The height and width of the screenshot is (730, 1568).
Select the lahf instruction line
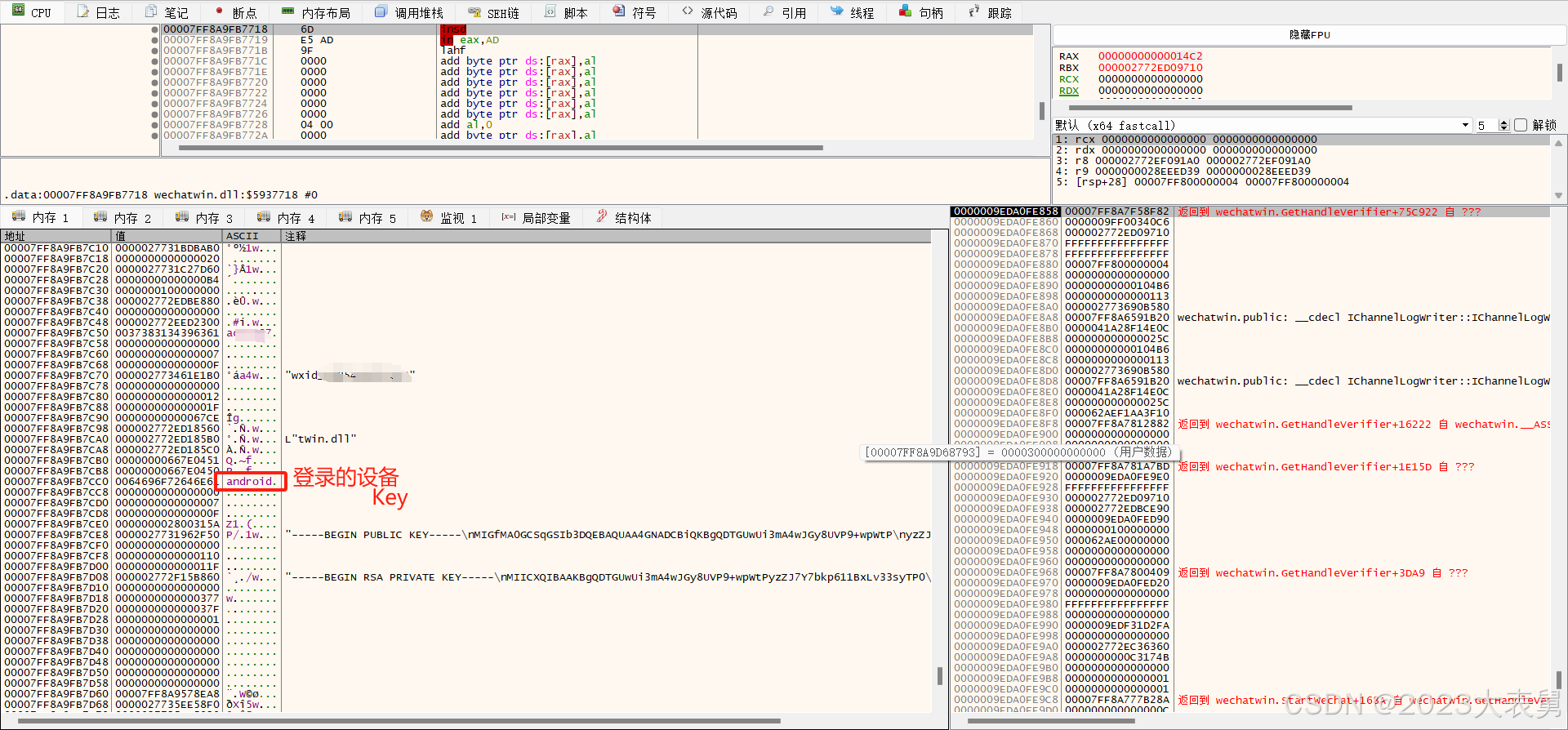(453, 51)
